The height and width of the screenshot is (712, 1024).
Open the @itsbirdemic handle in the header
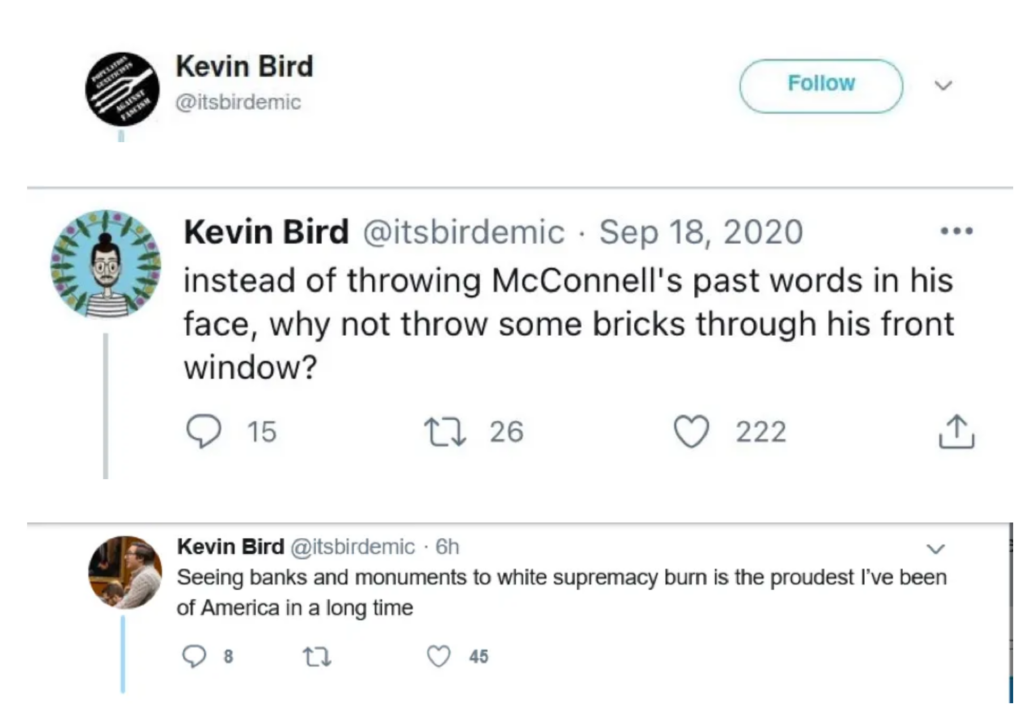tap(239, 102)
